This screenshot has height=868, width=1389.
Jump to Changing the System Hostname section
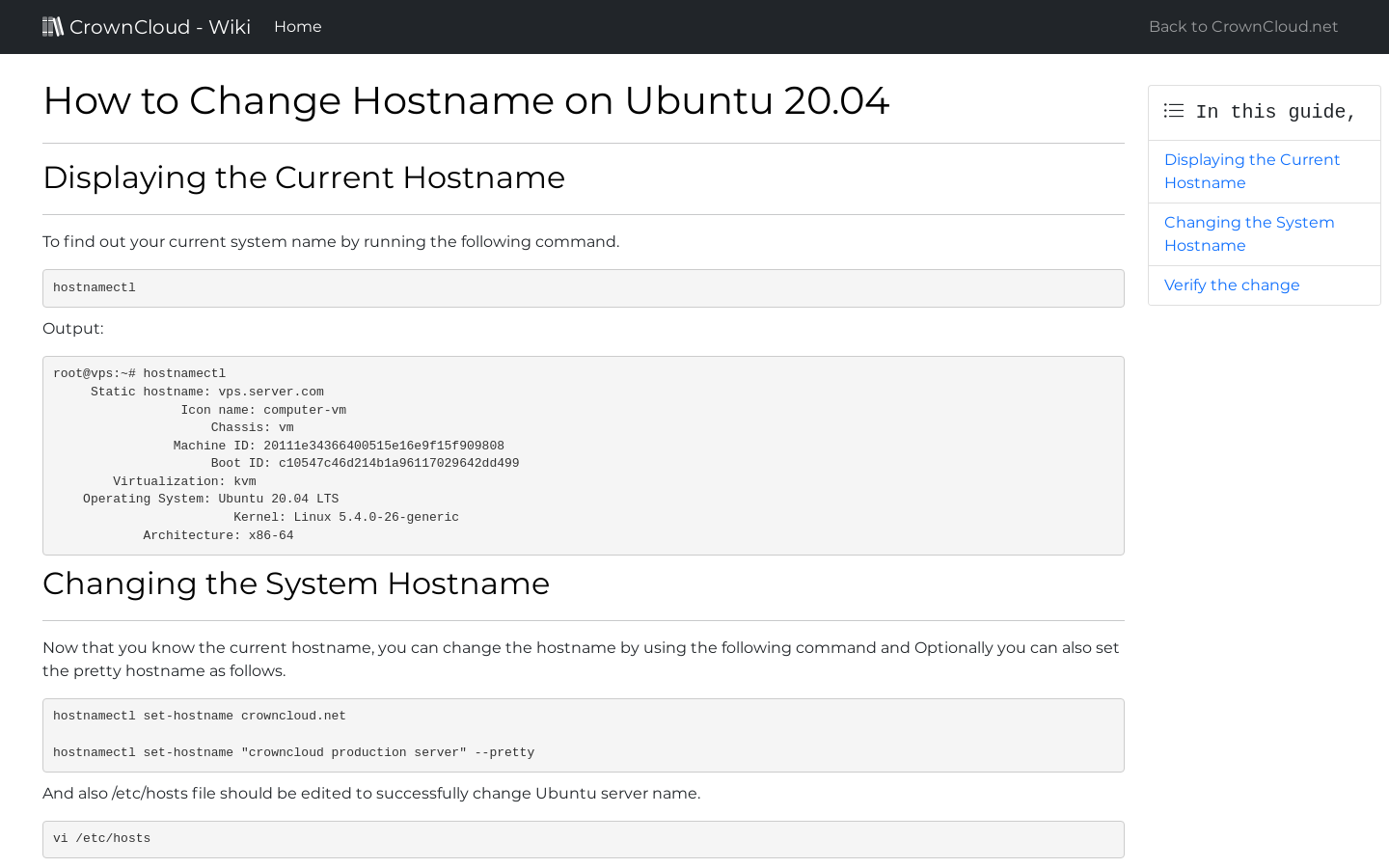click(x=1249, y=234)
